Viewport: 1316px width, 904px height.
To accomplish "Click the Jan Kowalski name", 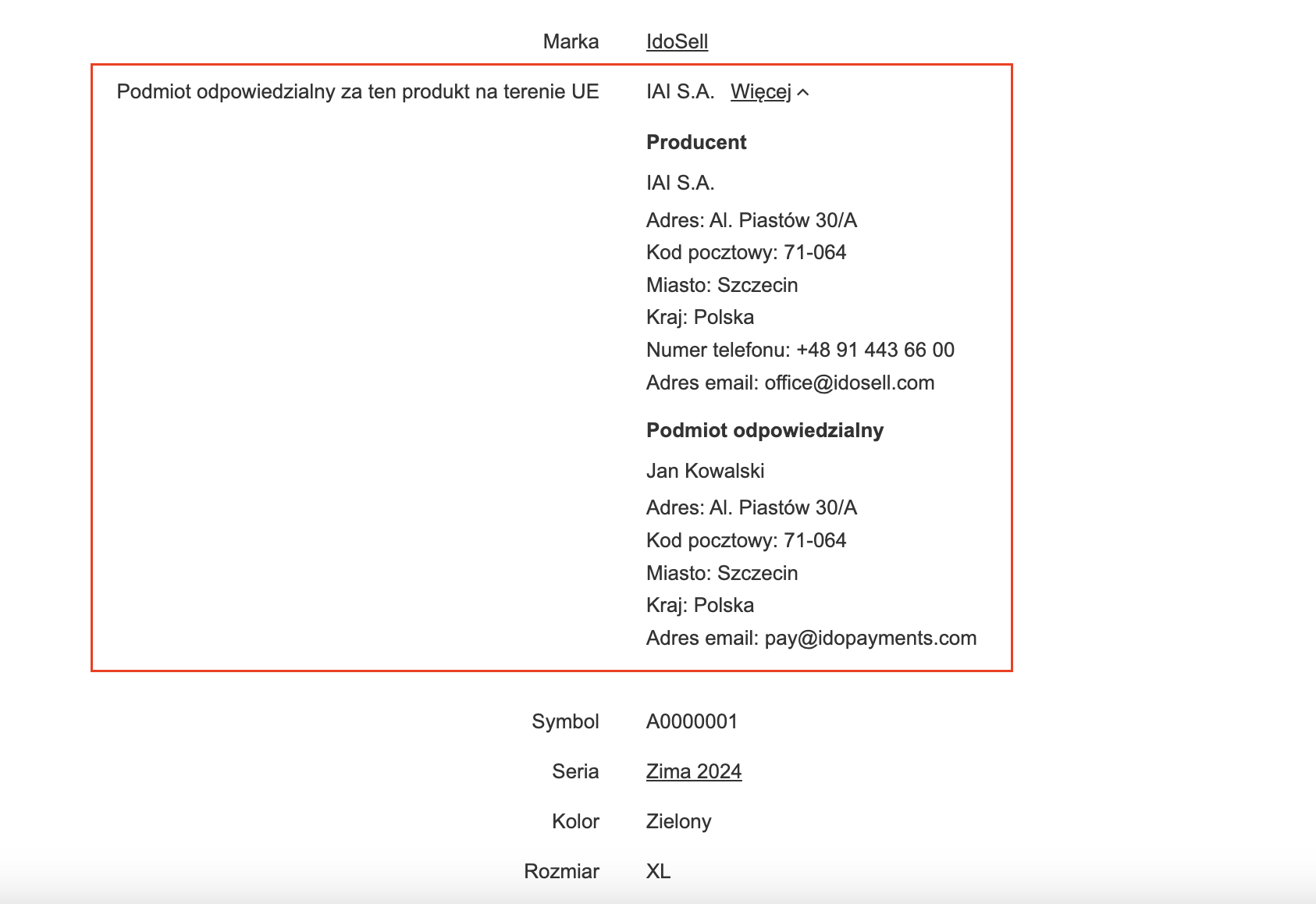I will pos(706,471).
